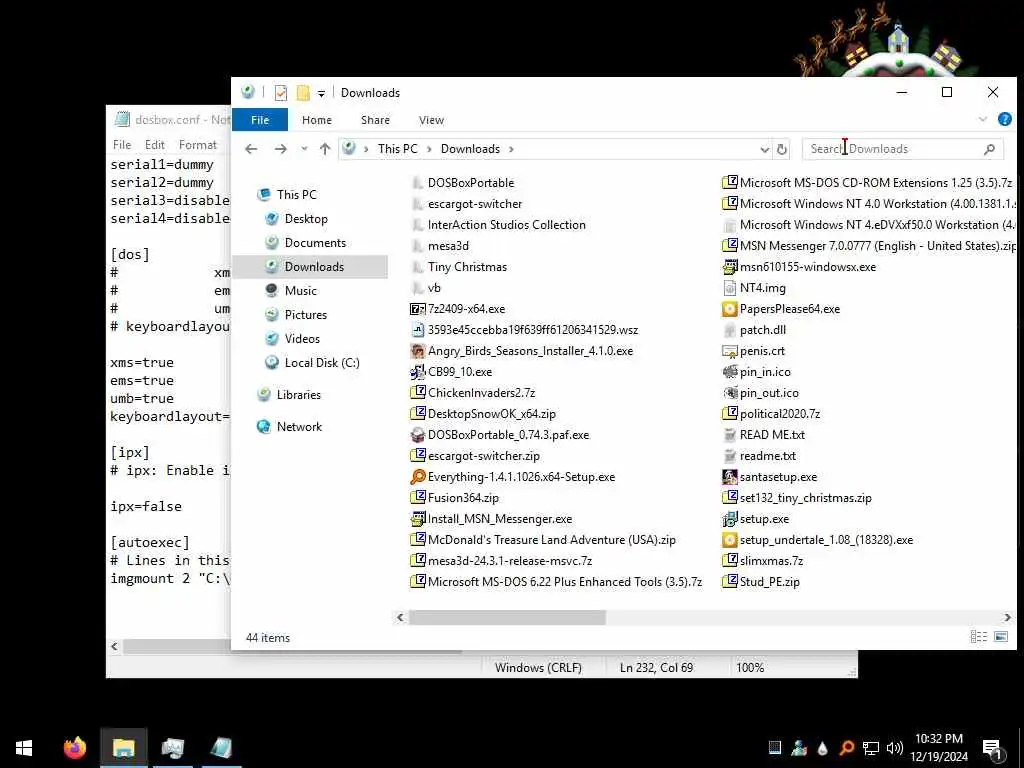This screenshot has width=1024, height=768.
Task: Switch to large icons view layout icon
Action: pyautogui.click(x=1000, y=637)
